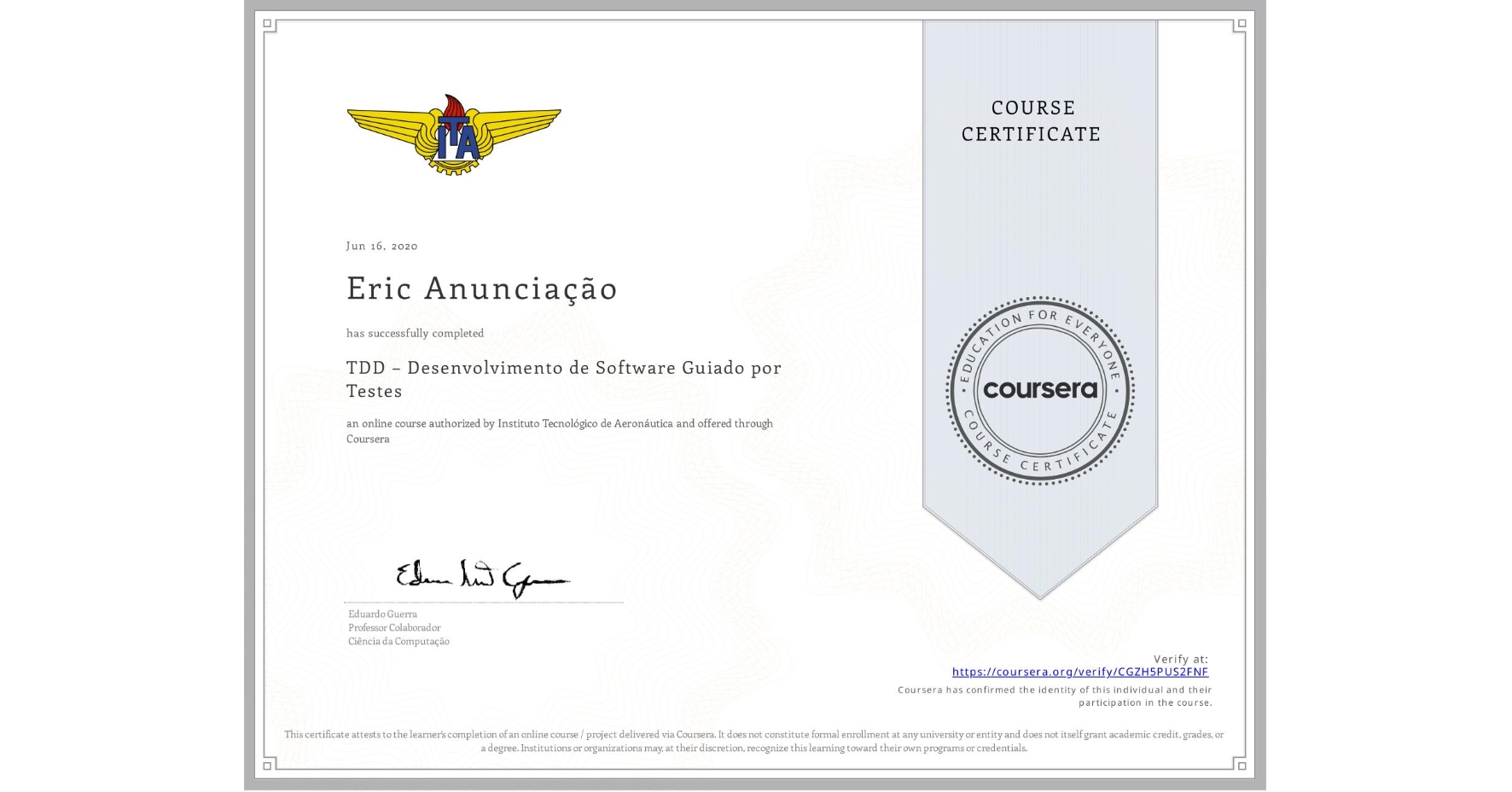Click the Coursera circular seal
The height and width of the screenshot is (792, 1512).
click(1040, 391)
